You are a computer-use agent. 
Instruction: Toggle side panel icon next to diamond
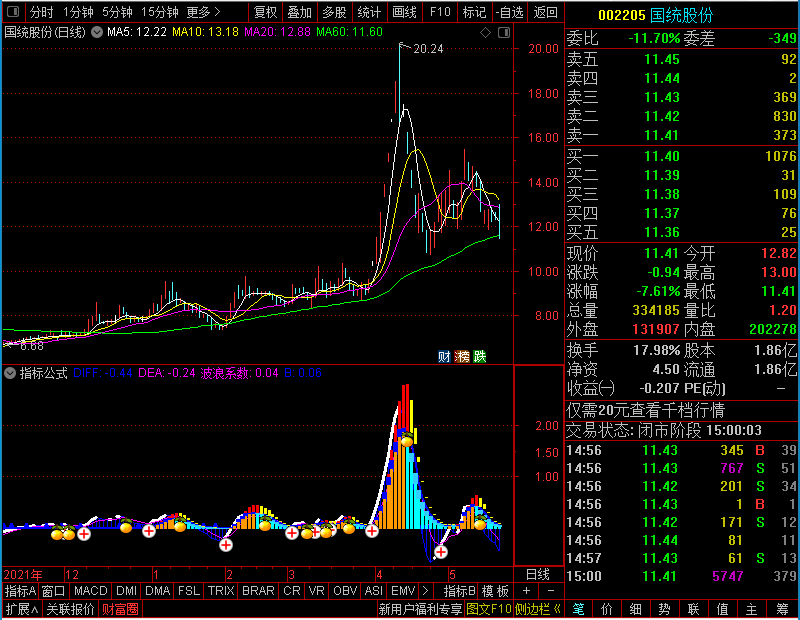coord(504,33)
